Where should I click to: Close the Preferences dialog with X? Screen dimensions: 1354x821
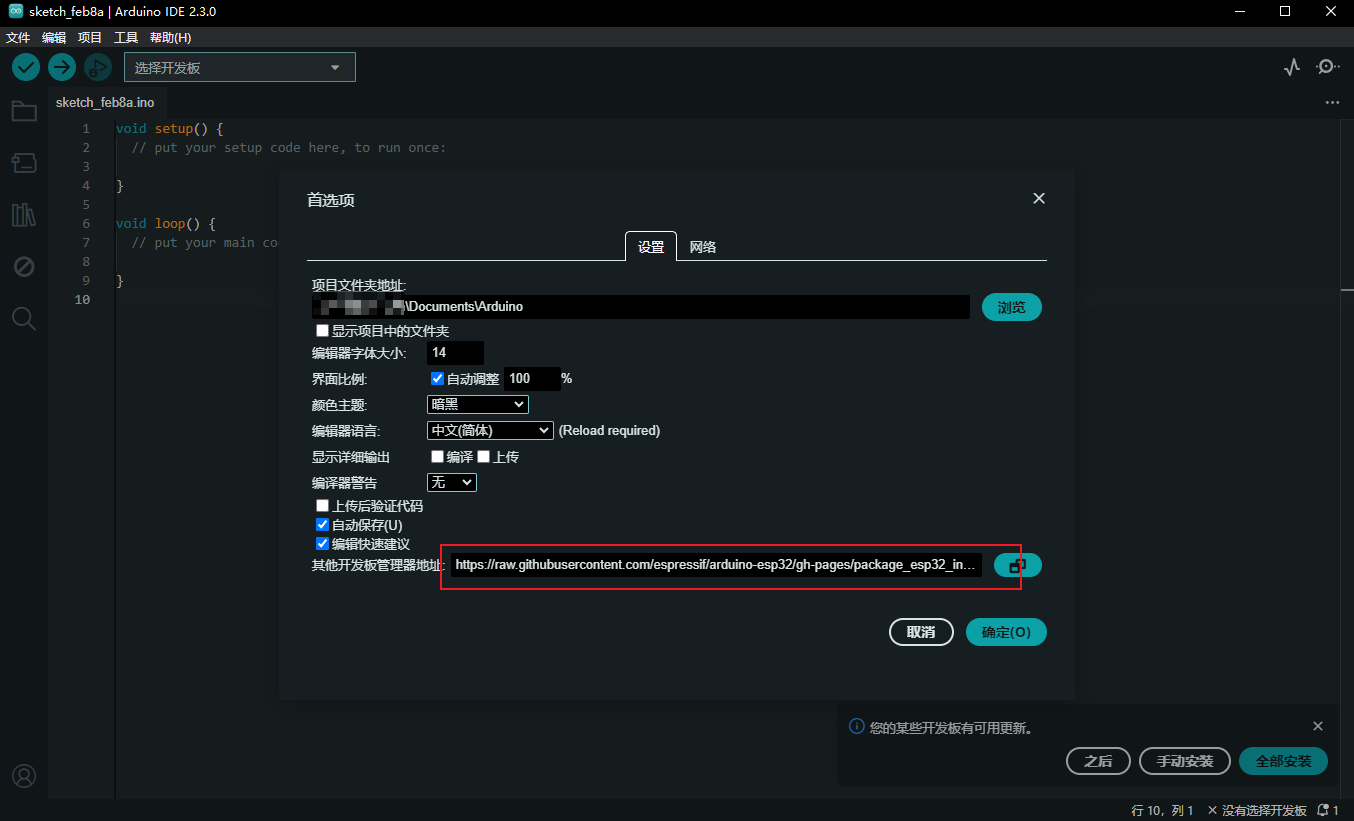click(x=1039, y=198)
